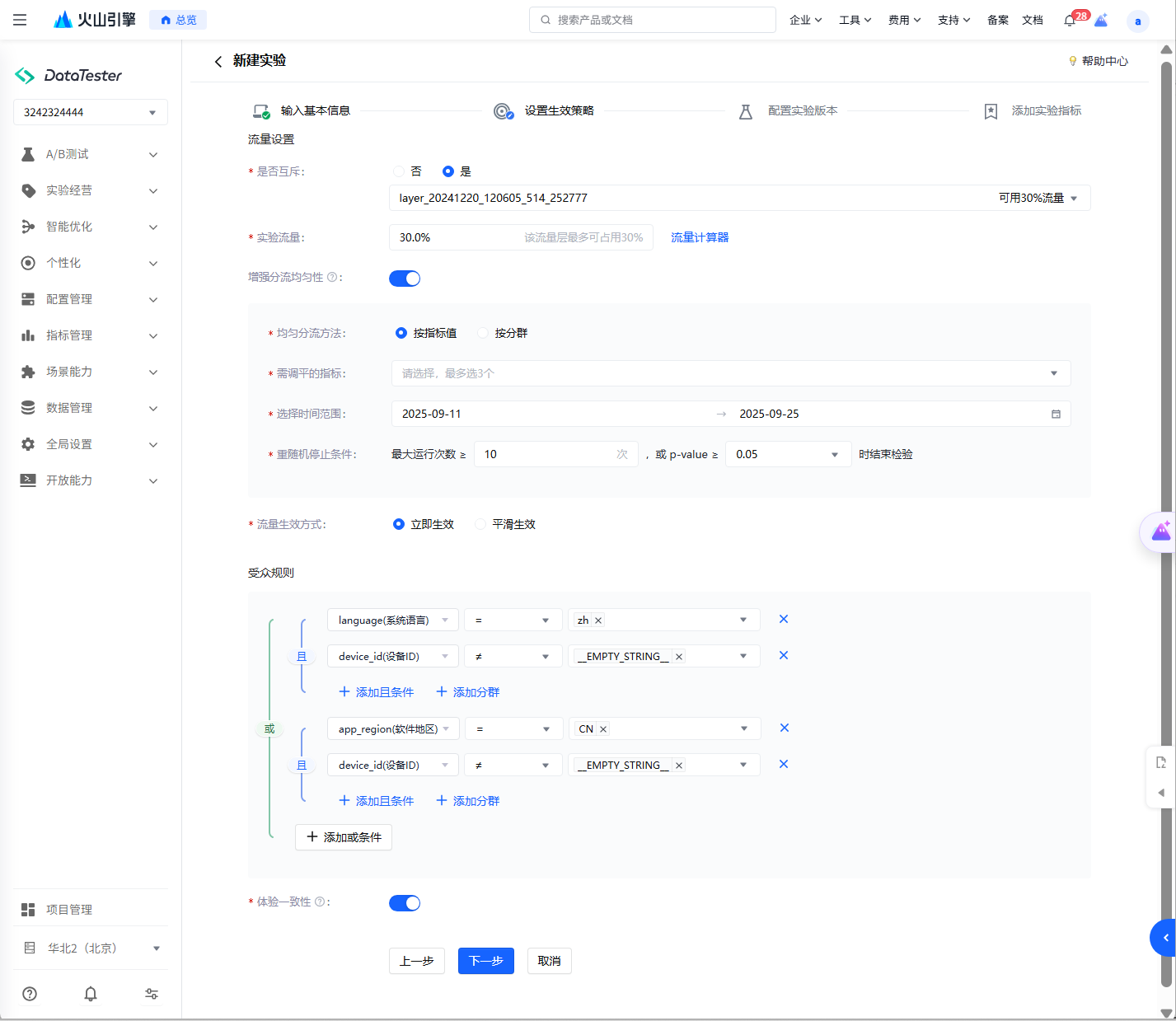The image size is (1176, 1021).
Task: Open the 支持 top menu
Action: point(953,20)
